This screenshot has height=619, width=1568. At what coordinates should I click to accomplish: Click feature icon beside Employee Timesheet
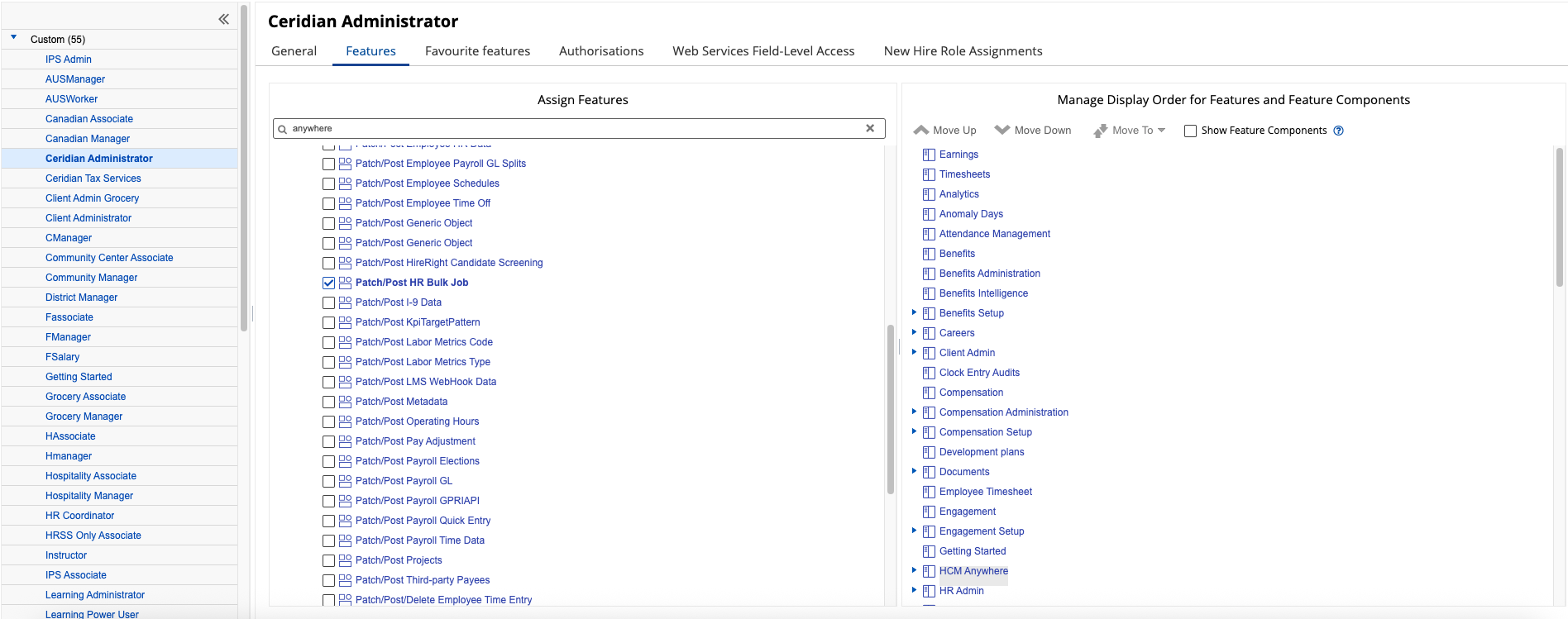(929, 492)
